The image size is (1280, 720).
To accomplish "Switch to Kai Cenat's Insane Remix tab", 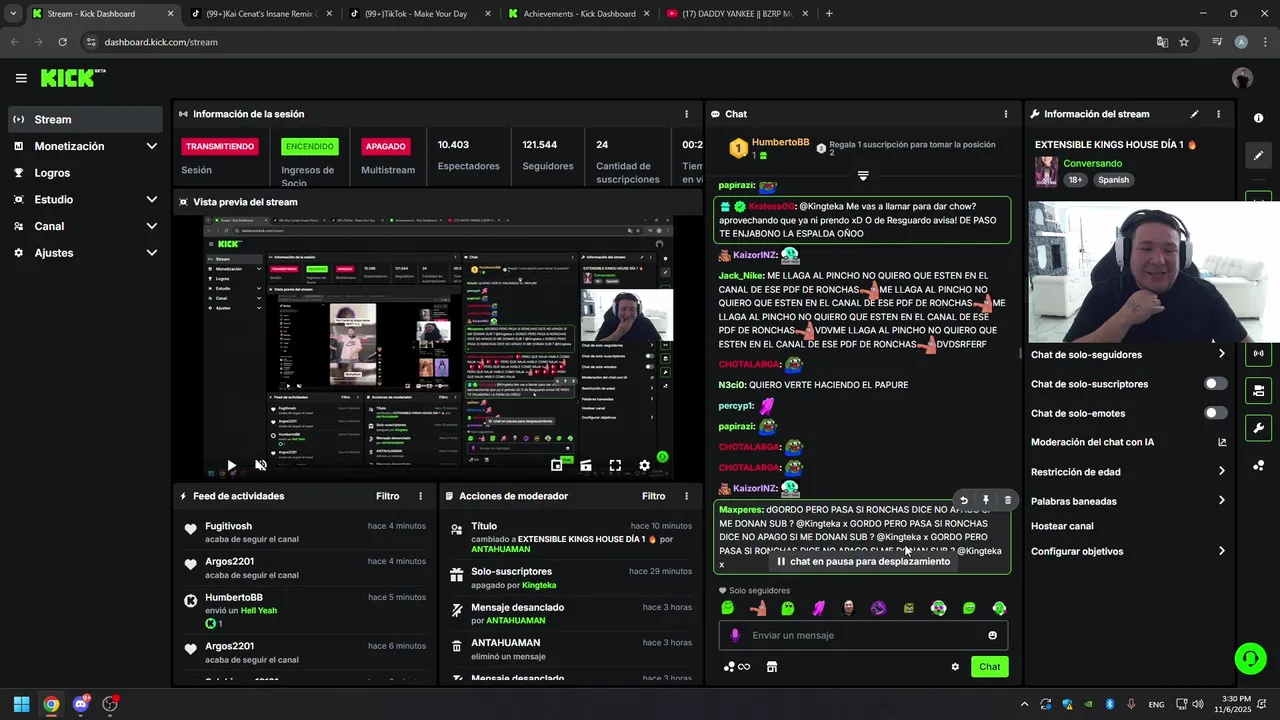I will point(260,14).
